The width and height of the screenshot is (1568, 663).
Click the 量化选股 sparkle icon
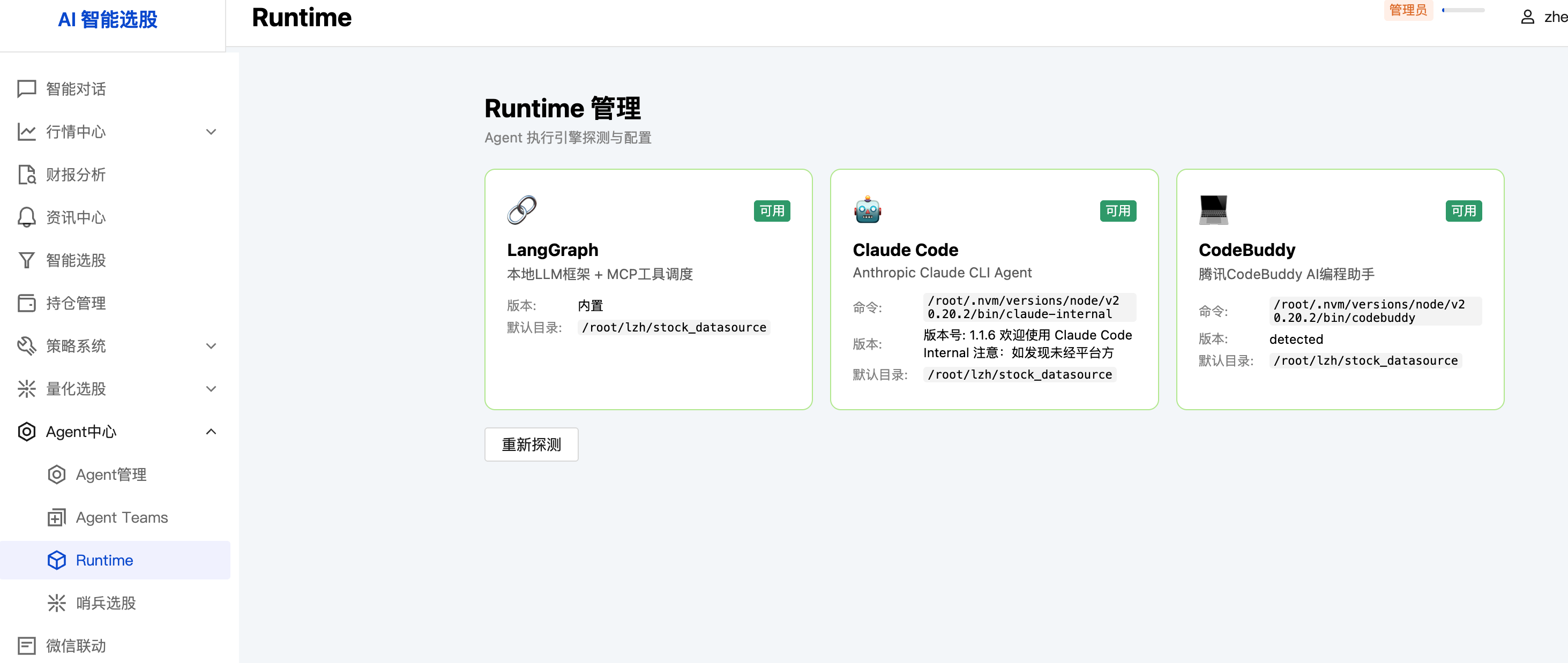pos(27,389)
